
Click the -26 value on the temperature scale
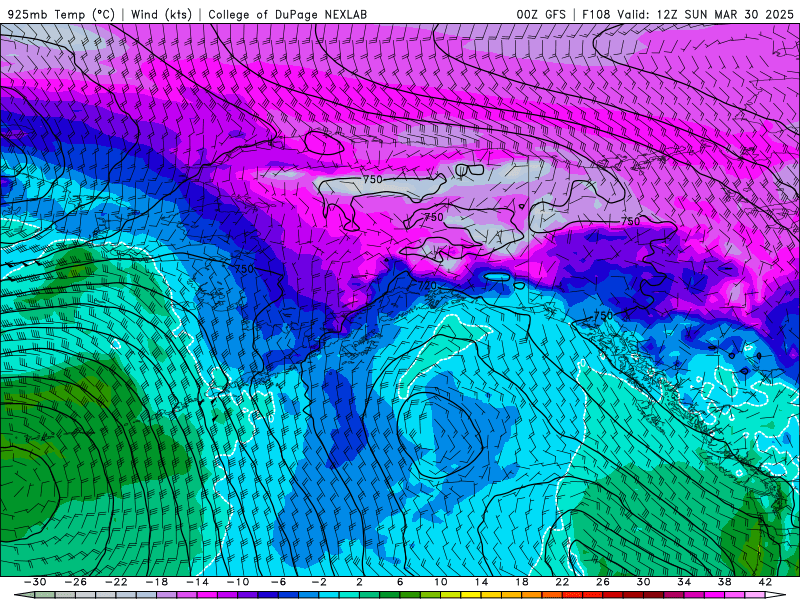pos(76,582)
